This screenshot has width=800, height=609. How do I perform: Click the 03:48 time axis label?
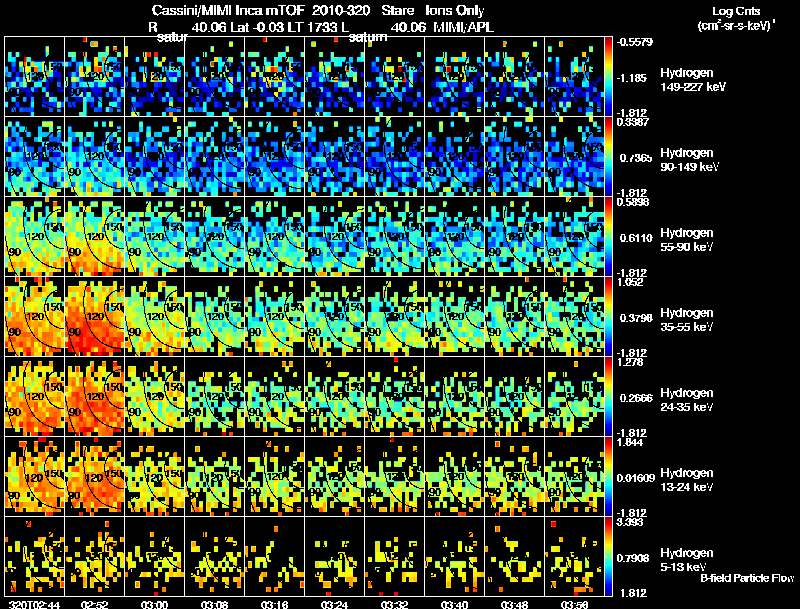tap(514, 605)
